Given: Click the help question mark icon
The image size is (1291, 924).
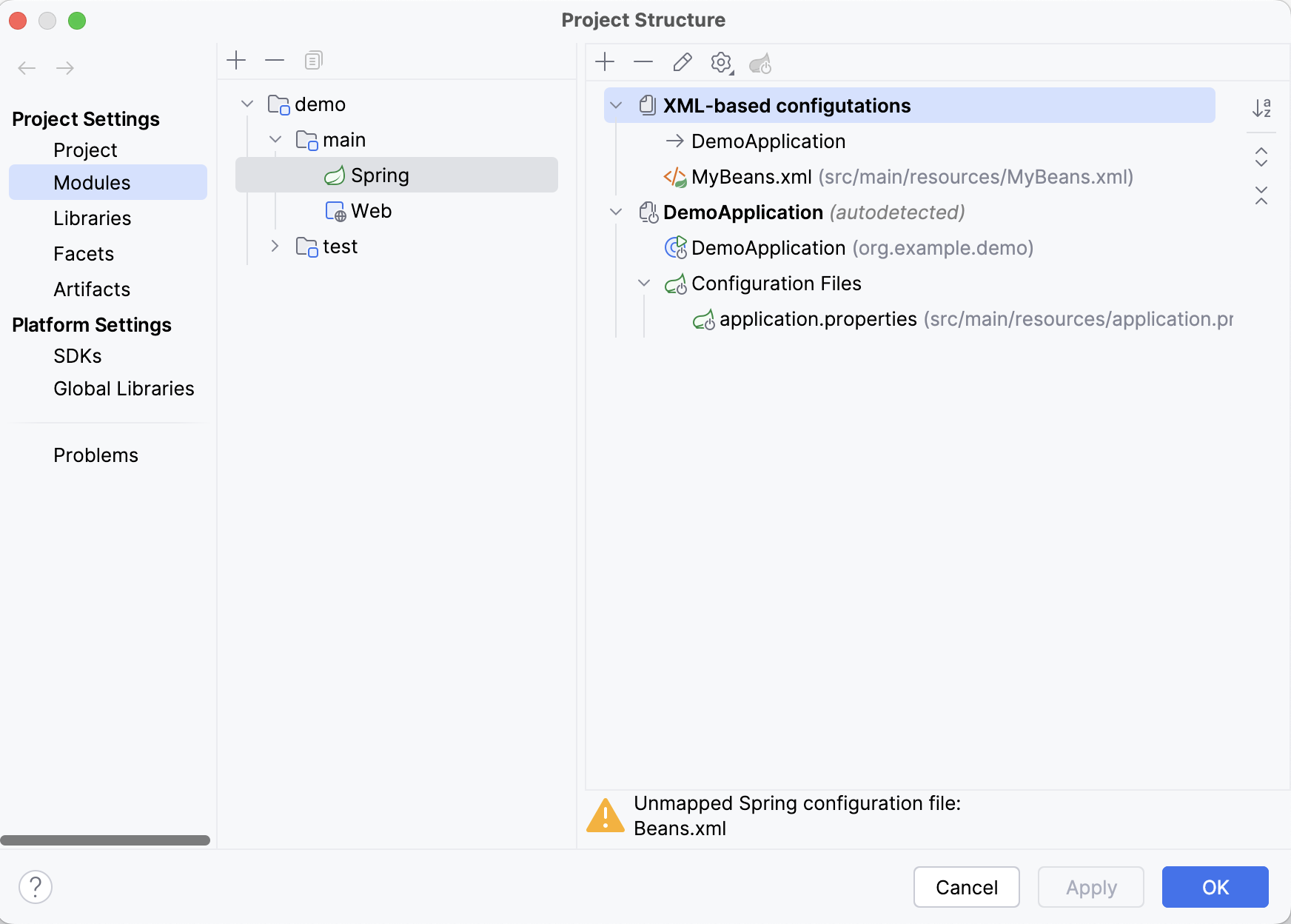Looking at the screenshot, I should coord(36,886).
